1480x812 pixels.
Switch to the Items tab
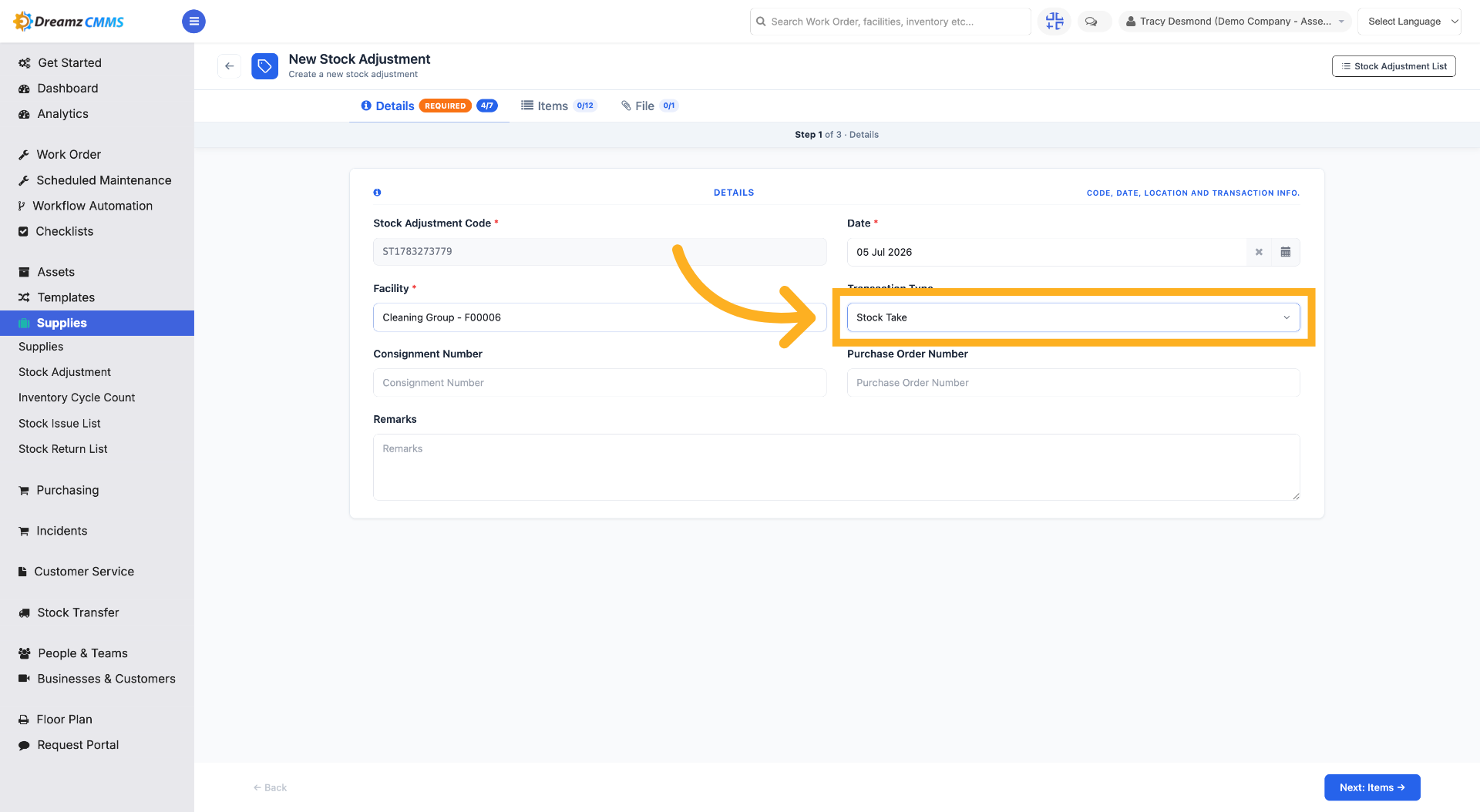[x=559, y=106]
